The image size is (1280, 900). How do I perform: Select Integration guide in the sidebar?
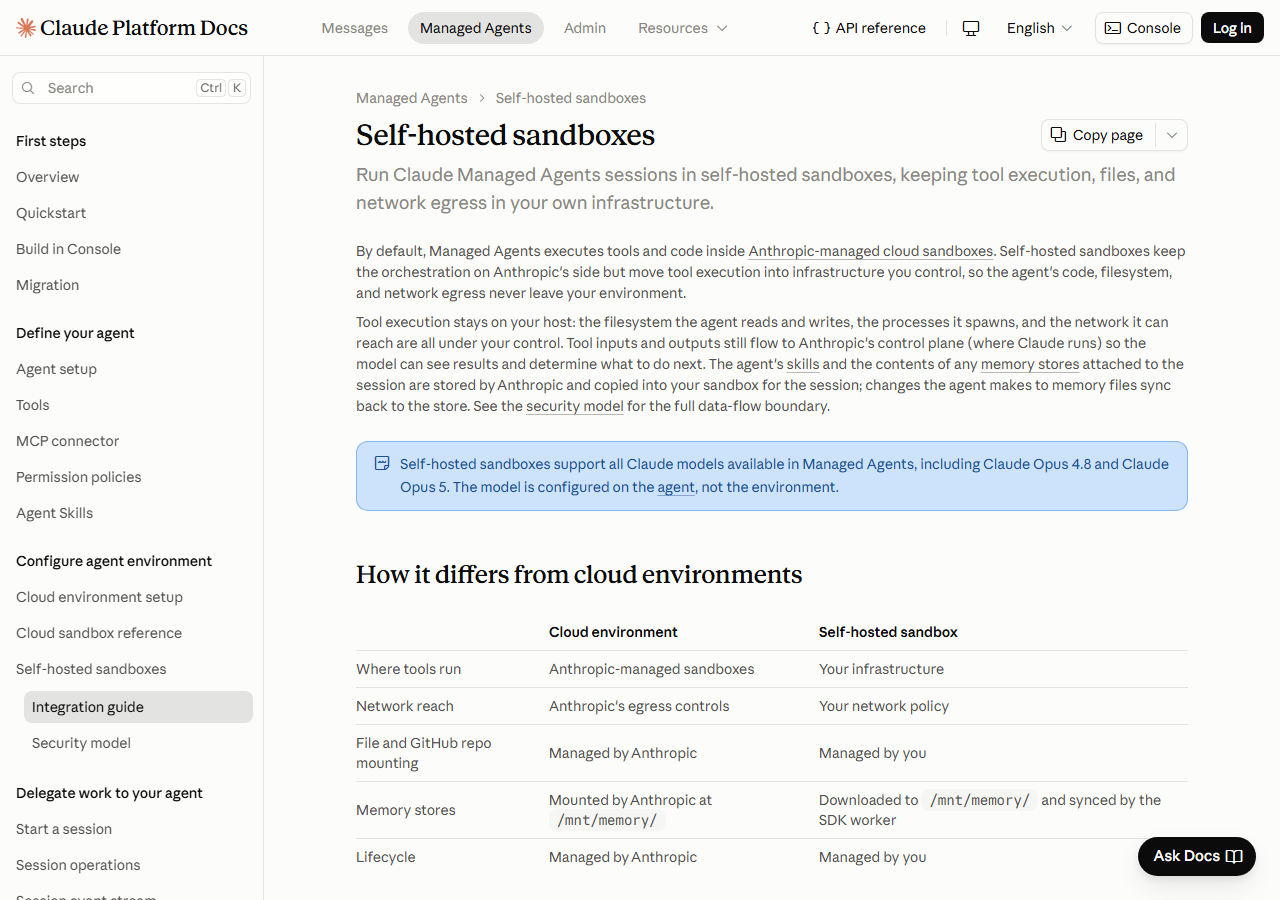pos(138,707)
